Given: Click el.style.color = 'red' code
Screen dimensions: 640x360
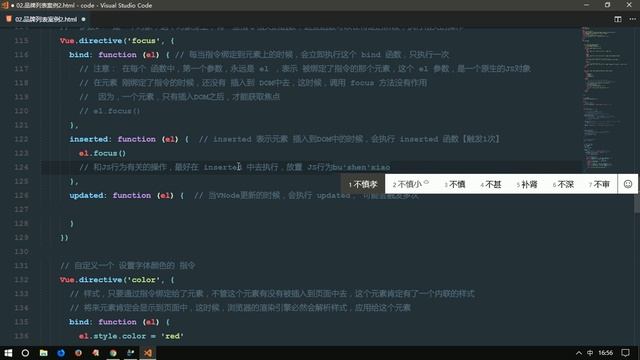Looking at the screenshot, I should tap(131, 336).
